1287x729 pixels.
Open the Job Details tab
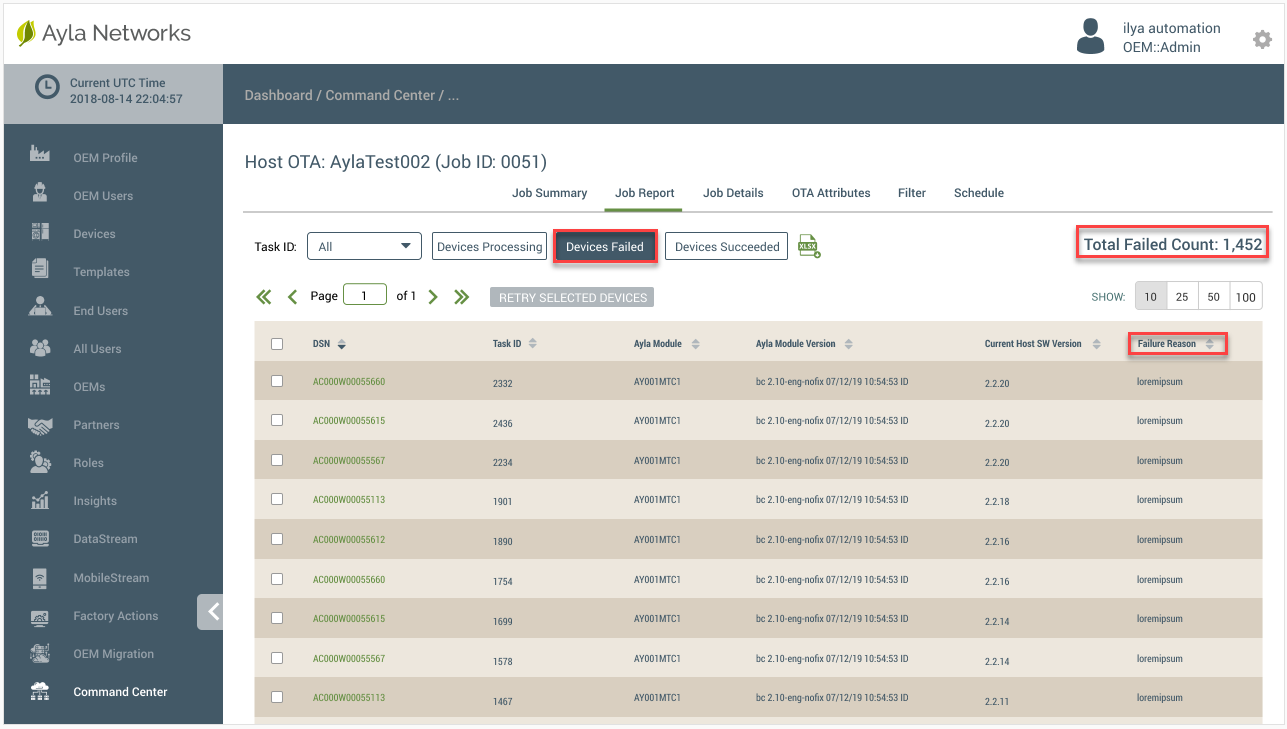click(733, 193)
